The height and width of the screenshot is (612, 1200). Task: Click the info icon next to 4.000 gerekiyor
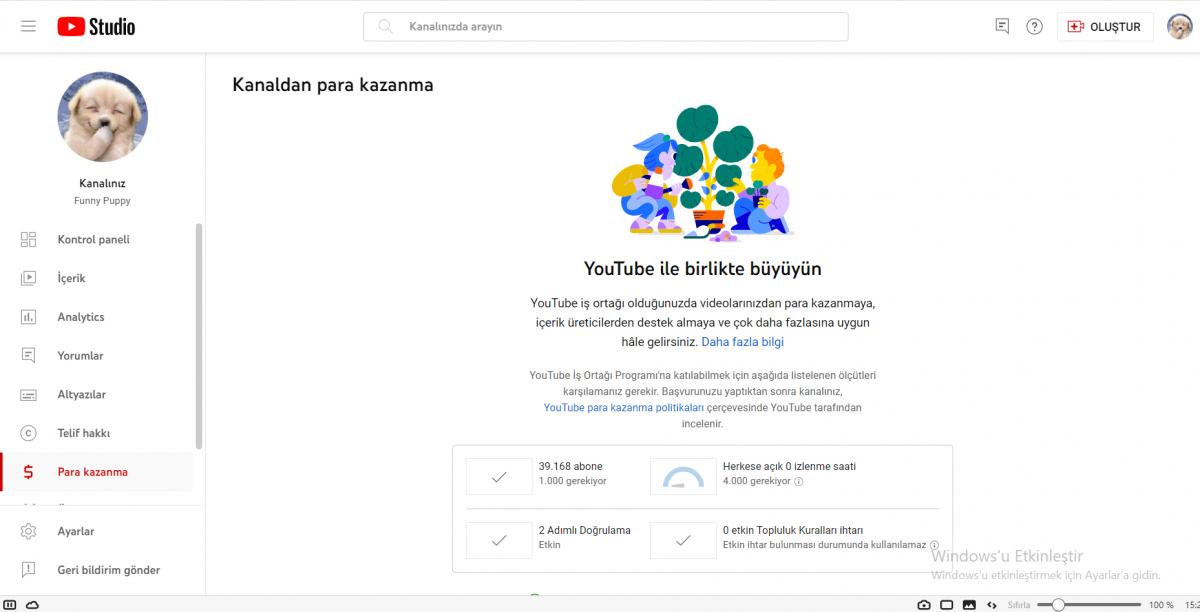tap(799, 481)
